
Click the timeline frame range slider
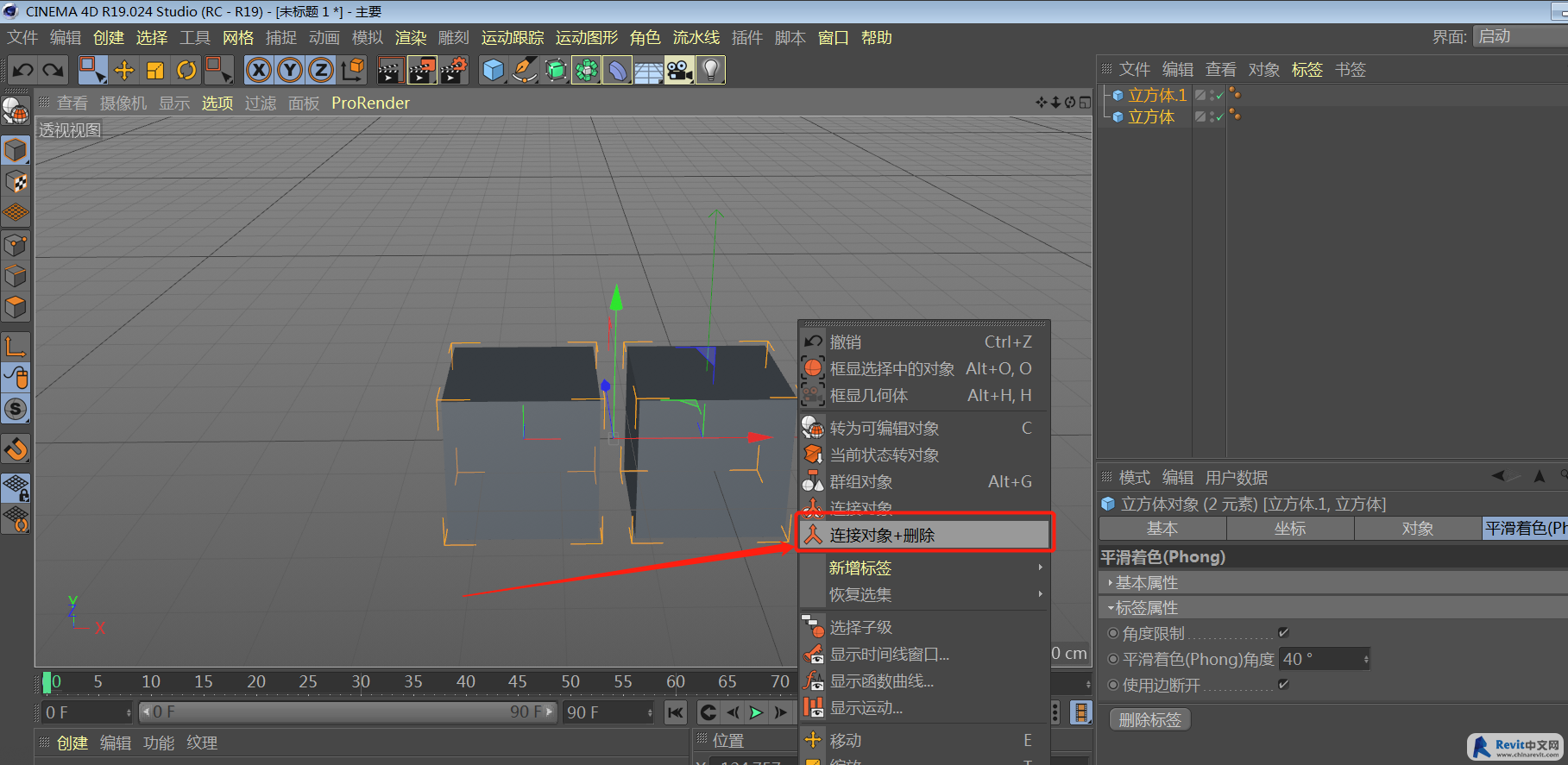347,712
